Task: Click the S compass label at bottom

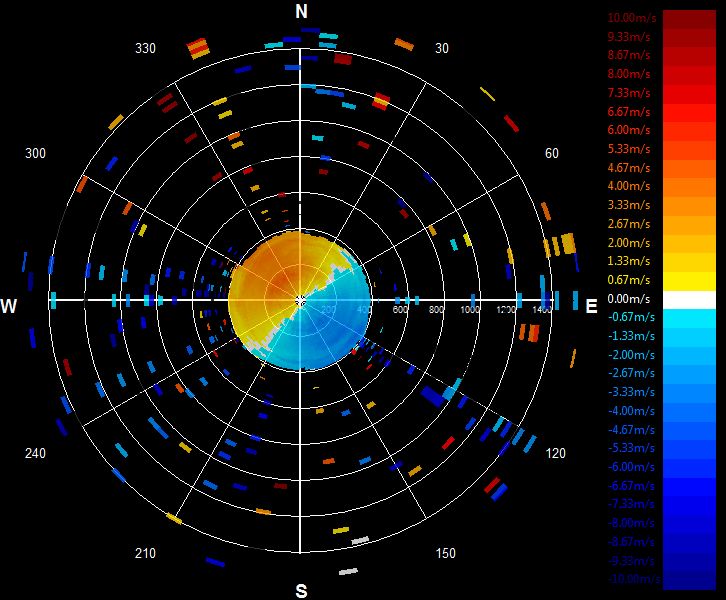Action: pos(301,591)
